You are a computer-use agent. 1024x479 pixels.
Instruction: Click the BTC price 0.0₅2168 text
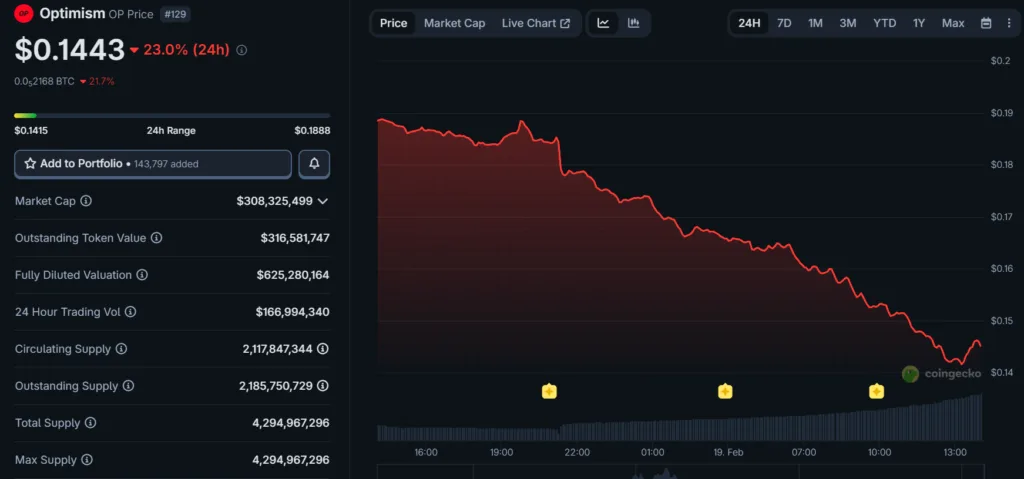pos(44,82)
